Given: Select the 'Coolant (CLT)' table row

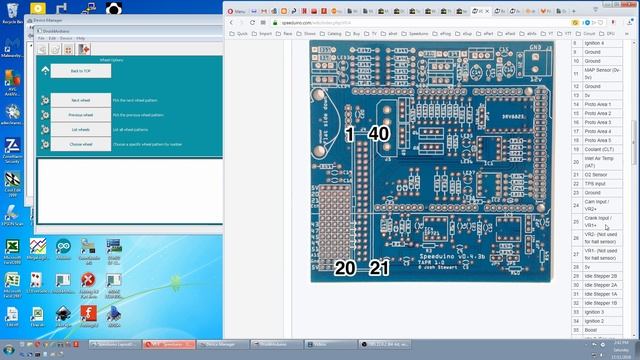Looking at the screenshot, I should 597,149.
